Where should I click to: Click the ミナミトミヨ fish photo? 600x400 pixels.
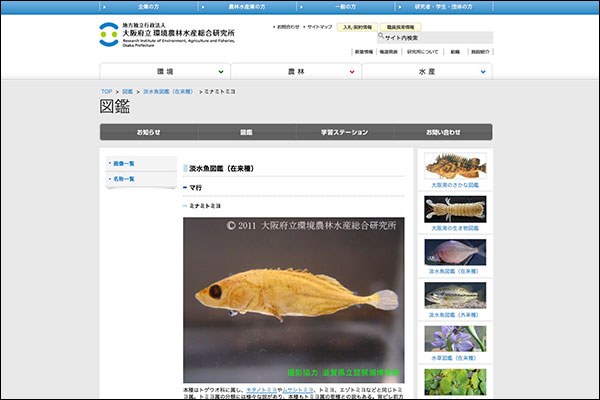point(293,300)
